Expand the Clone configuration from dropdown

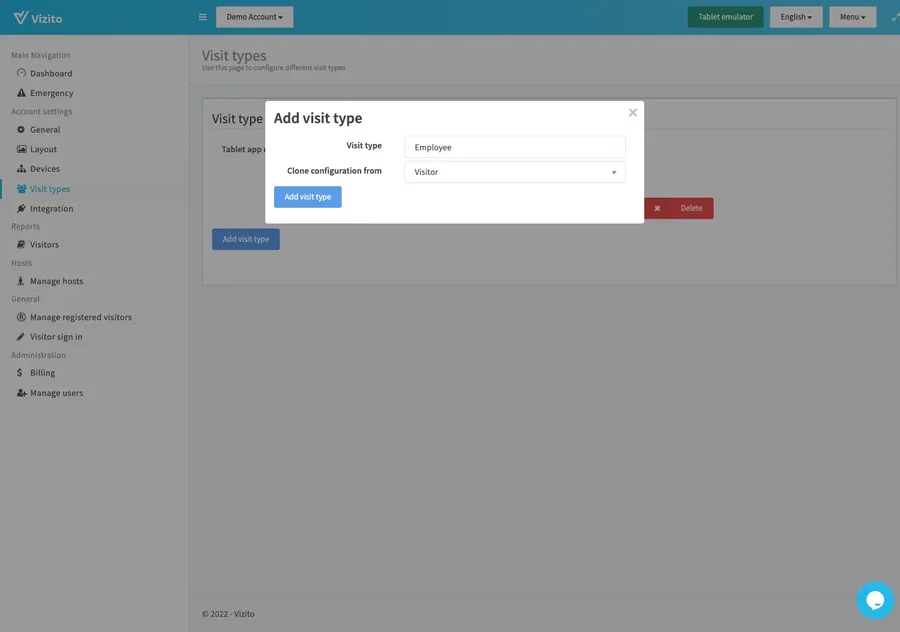[514, 171]
